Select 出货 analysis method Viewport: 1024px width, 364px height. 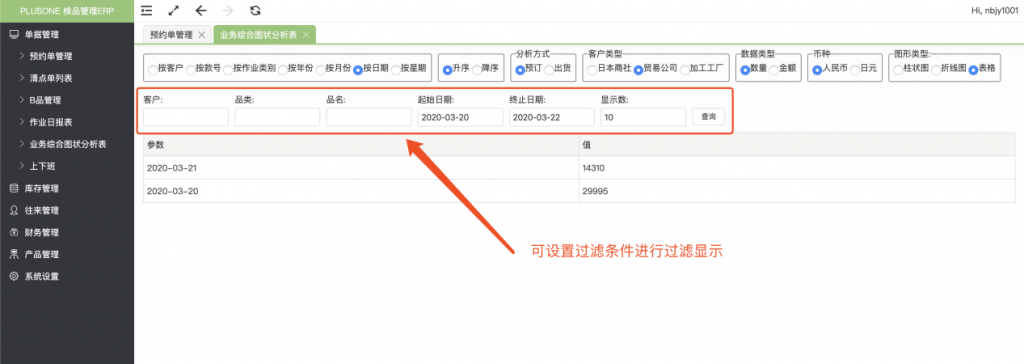549,69
